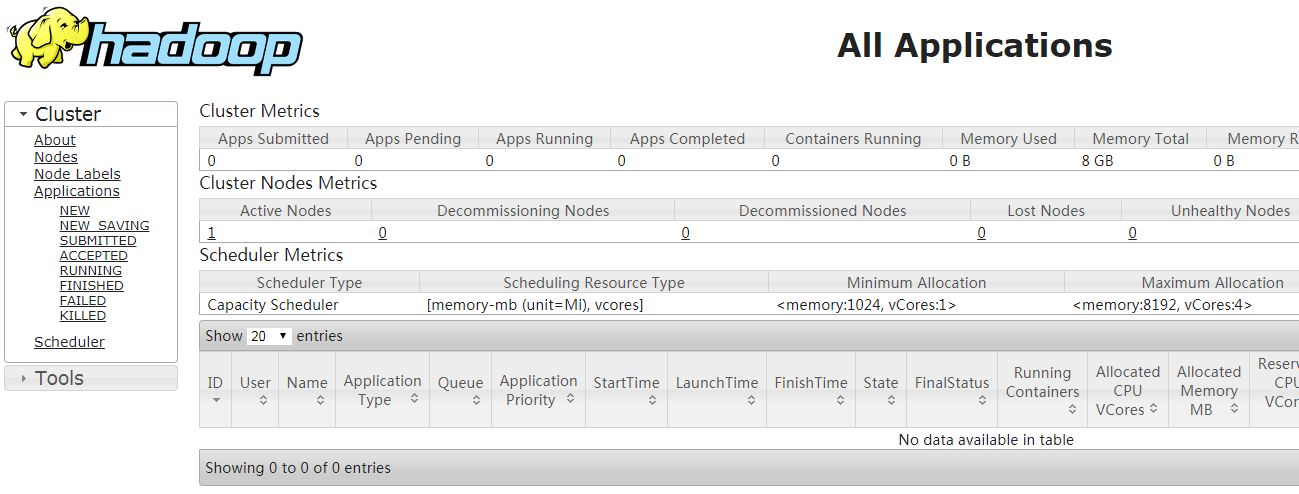This screenshot has width=1299, height=494.
Task: Open the About cluster link
Action: coord(55,140)
